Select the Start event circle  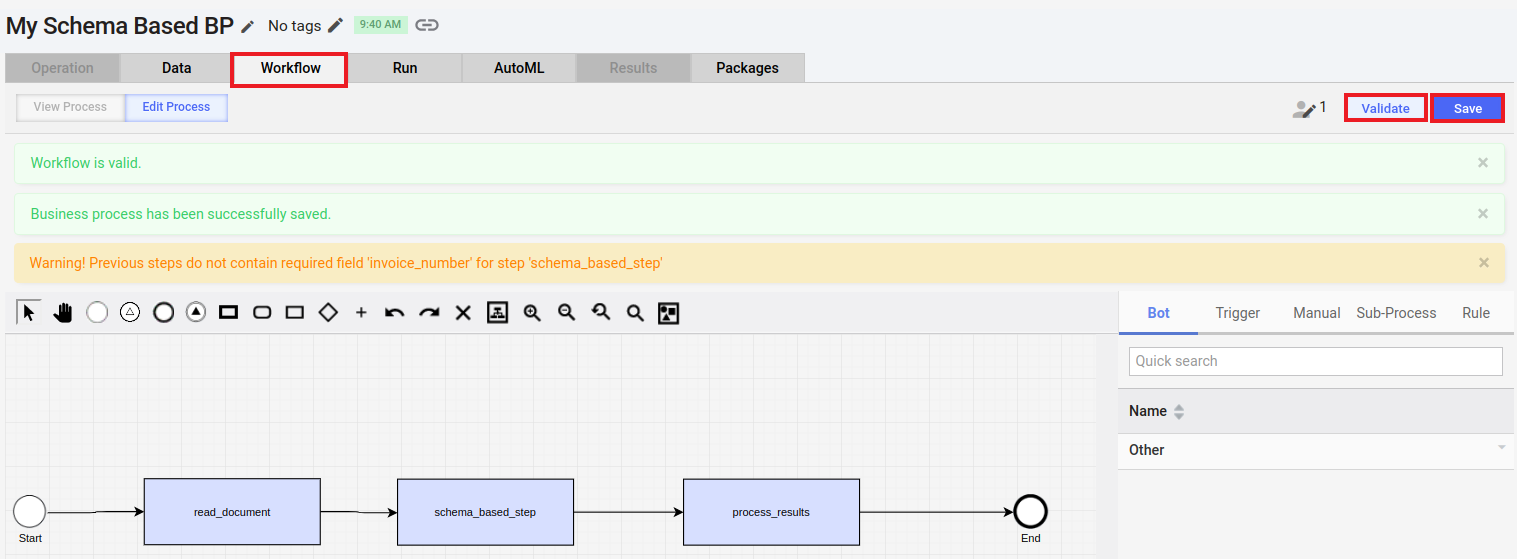[30, 512]
